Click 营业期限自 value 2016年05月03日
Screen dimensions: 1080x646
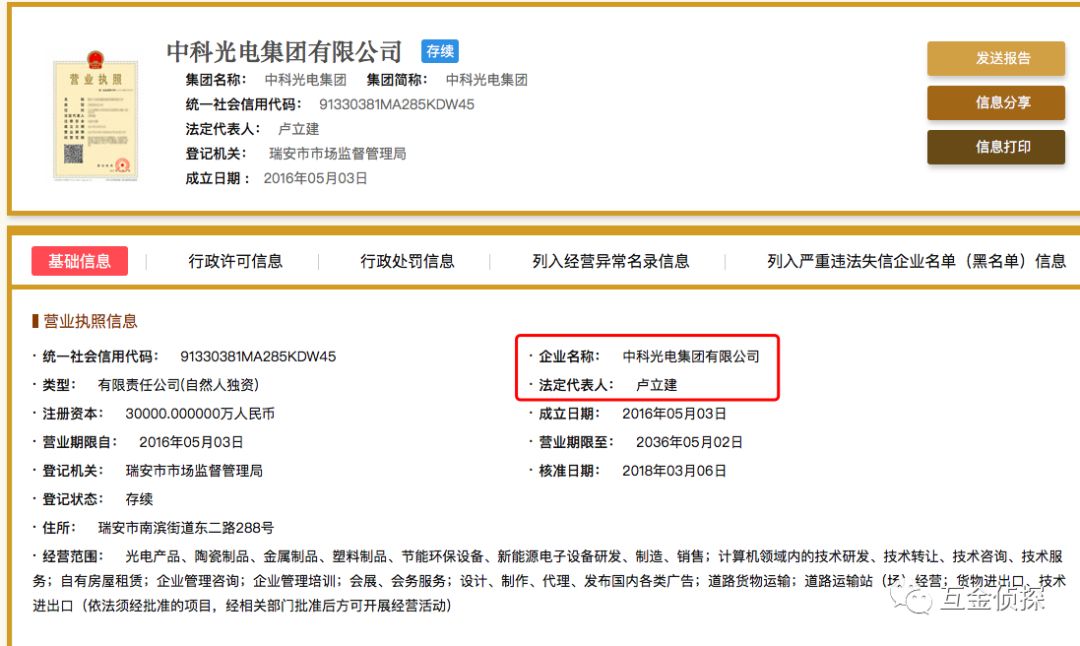(x=191, y=442)
